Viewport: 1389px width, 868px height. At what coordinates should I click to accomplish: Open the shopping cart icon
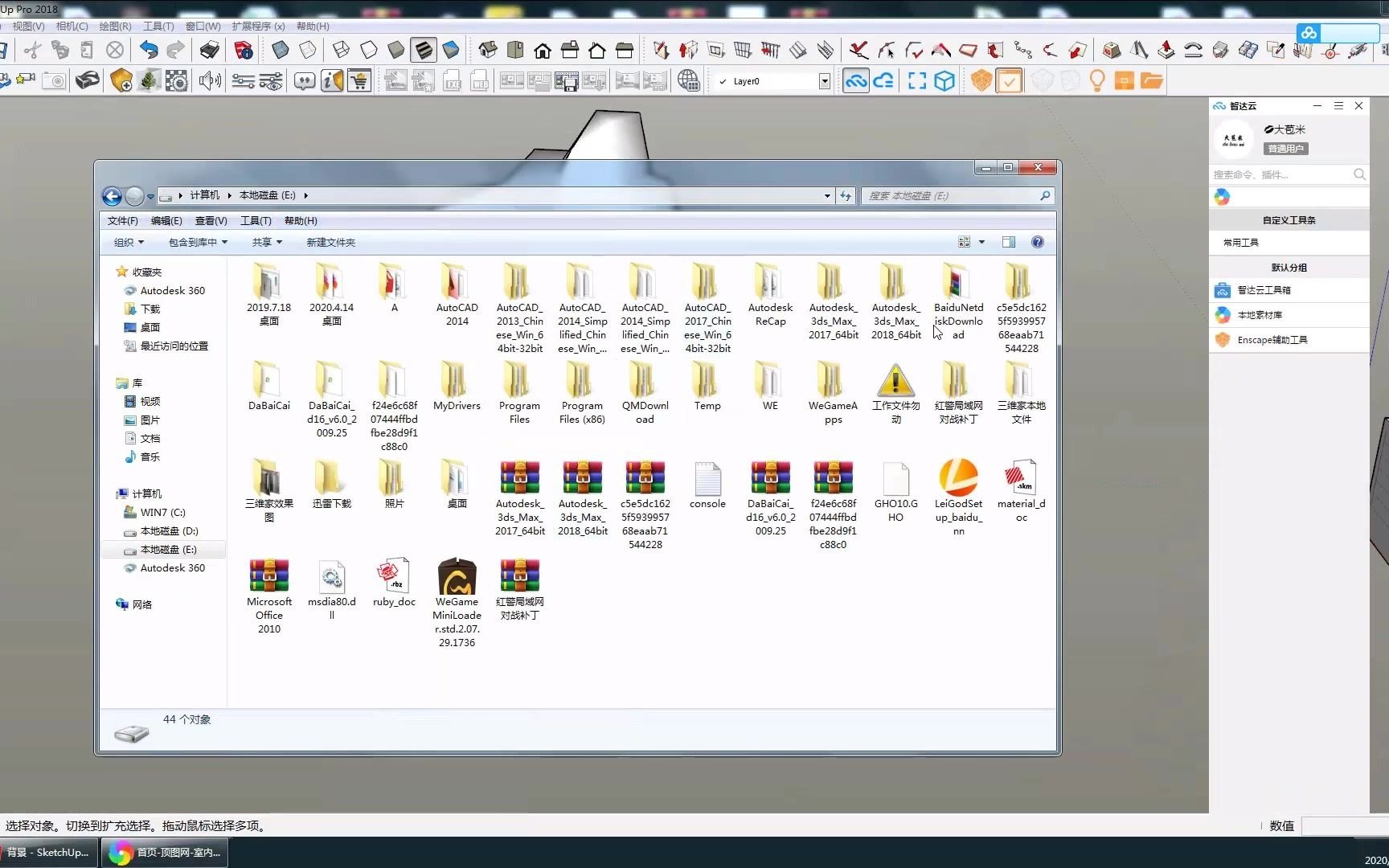coord(359,80)
